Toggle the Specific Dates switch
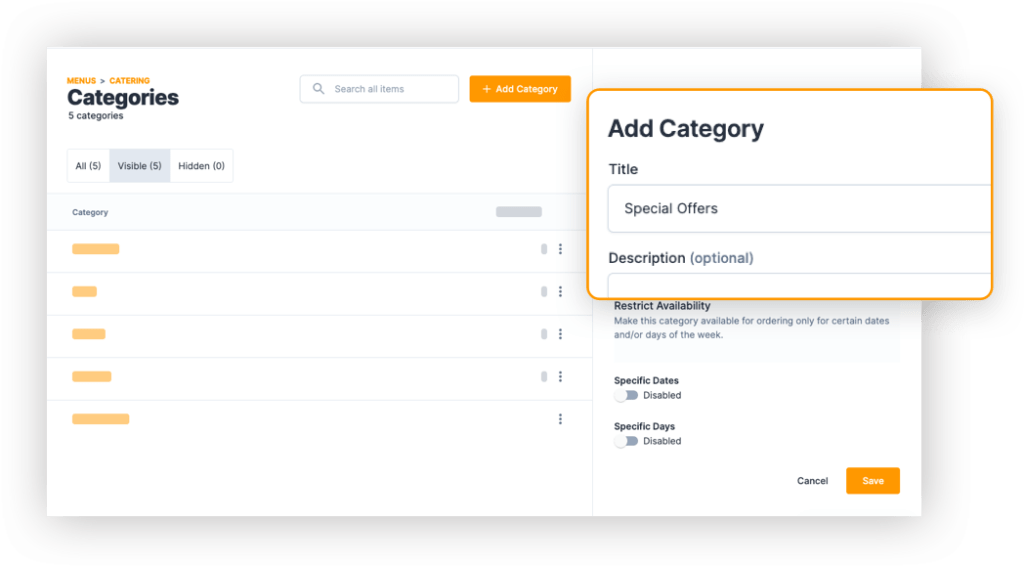The height and width of the screenshot is (567, 1024). (626, 395)
